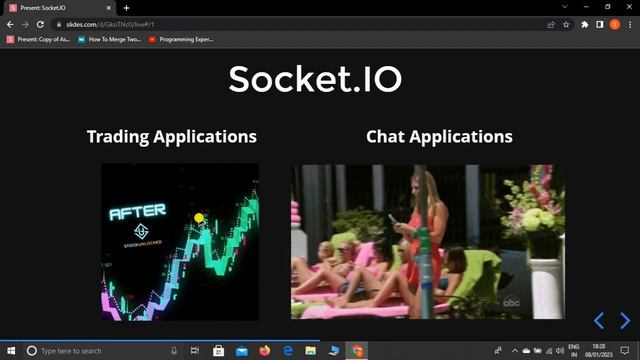Image resolution: width=640 pixels, height=360 pixels.
Task: Click the Chat Applications heading
Action: [x=439, y=137]
